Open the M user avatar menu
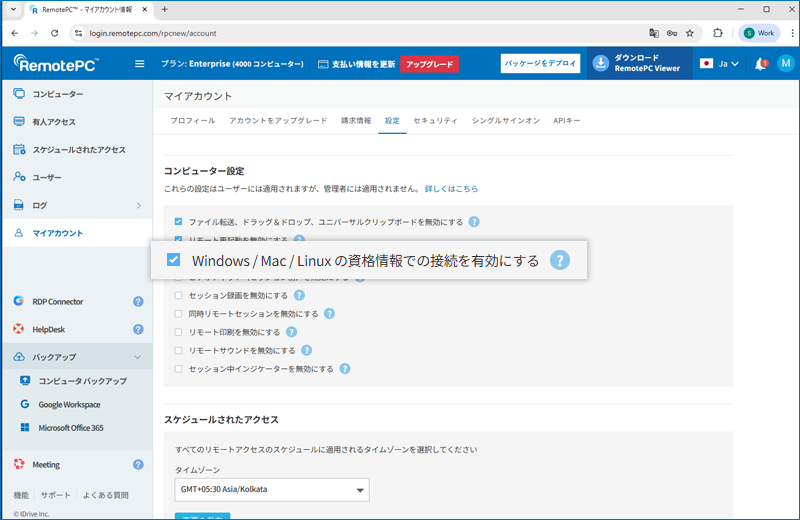The width and height of the screenshot is (800, 520). [786, 63]
